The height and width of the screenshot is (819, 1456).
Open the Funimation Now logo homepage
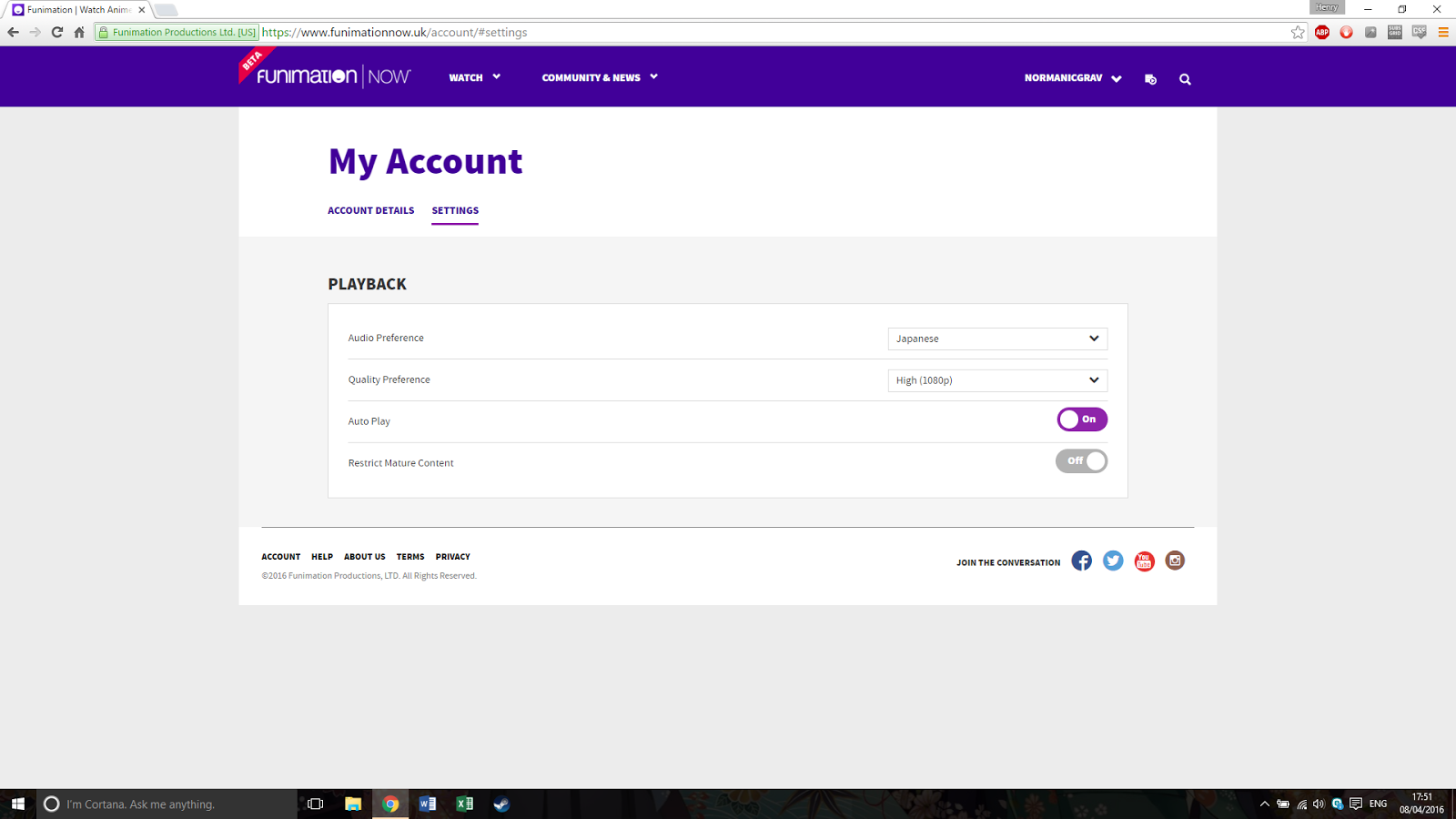(333, 76)
